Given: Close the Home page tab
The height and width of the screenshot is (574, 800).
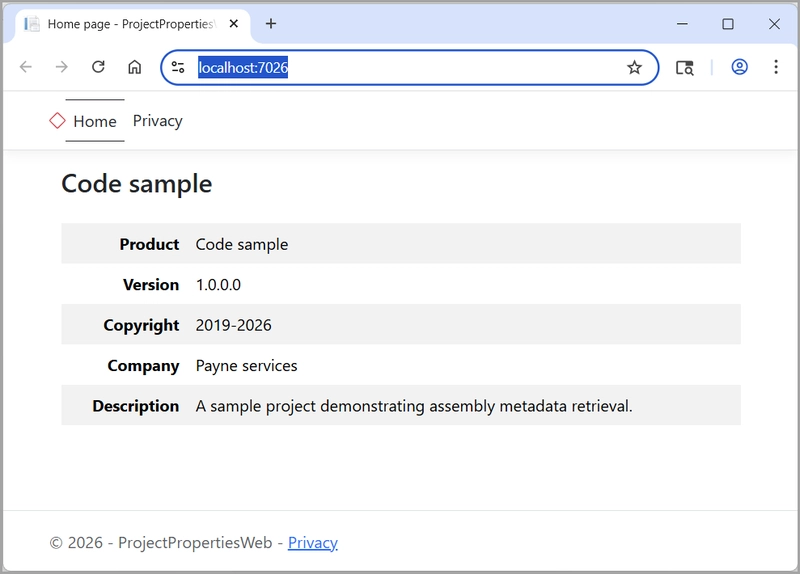Looking at the screenshot, I should [234, 23].
